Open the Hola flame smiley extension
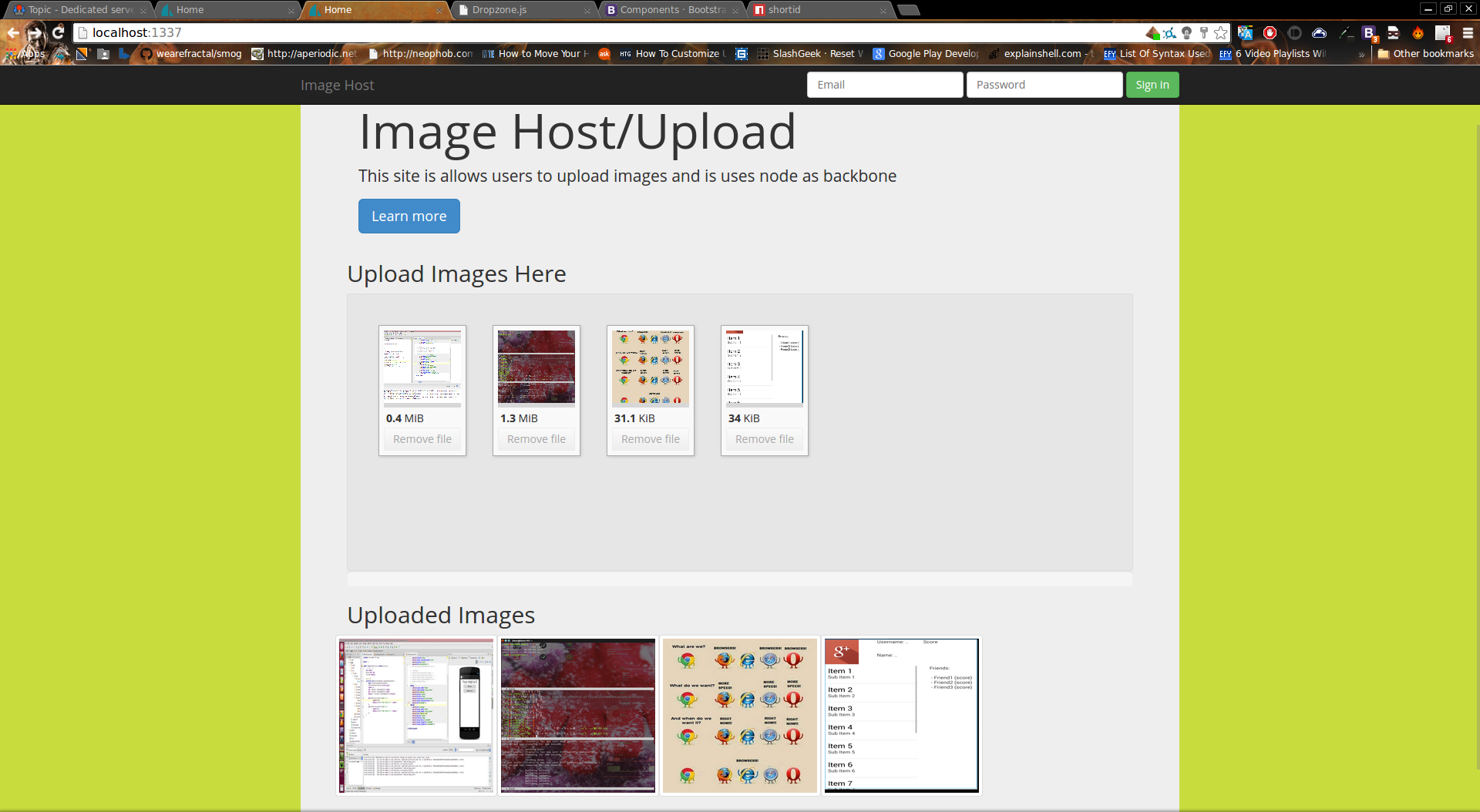Screen dimensions: 1480x812 1418,32
